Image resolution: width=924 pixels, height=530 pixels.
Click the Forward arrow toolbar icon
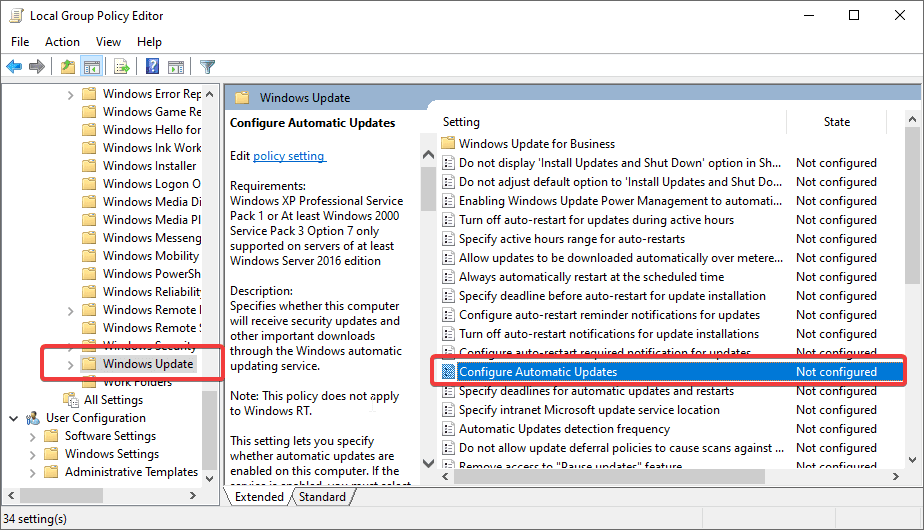37,67
